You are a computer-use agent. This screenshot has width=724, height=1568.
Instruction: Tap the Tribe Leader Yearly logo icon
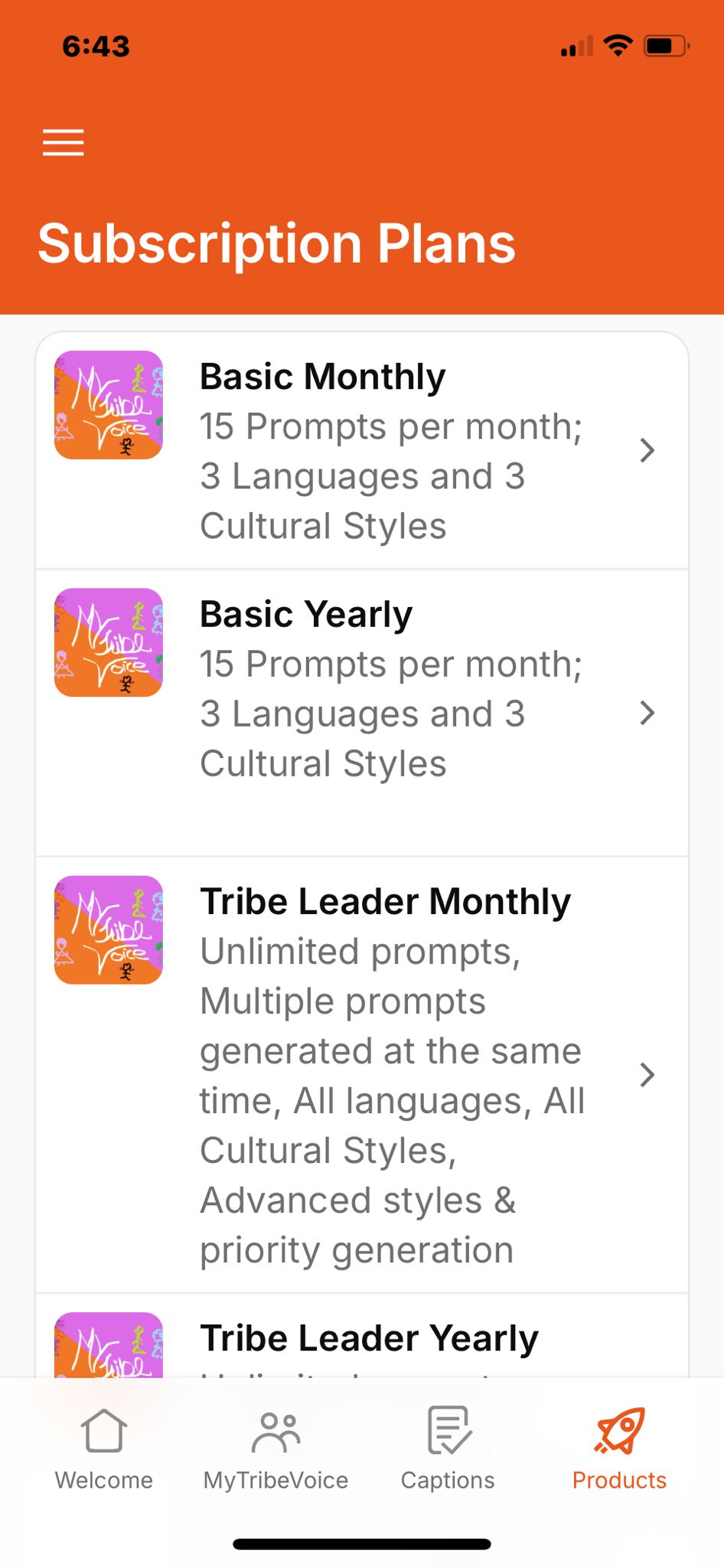pyautogui.click(x=108, y=1345)
